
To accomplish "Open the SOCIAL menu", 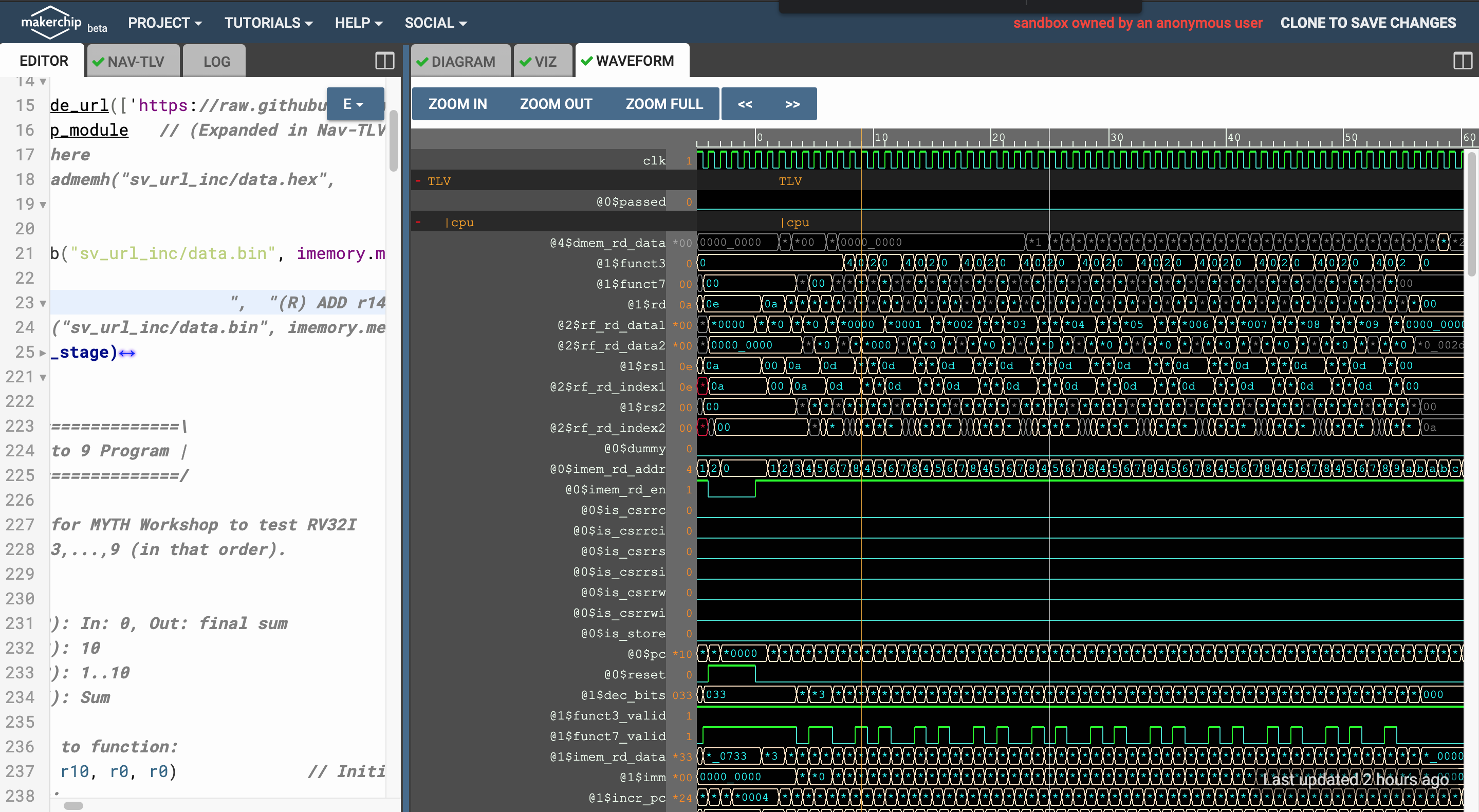I will (x=436, y=23).
